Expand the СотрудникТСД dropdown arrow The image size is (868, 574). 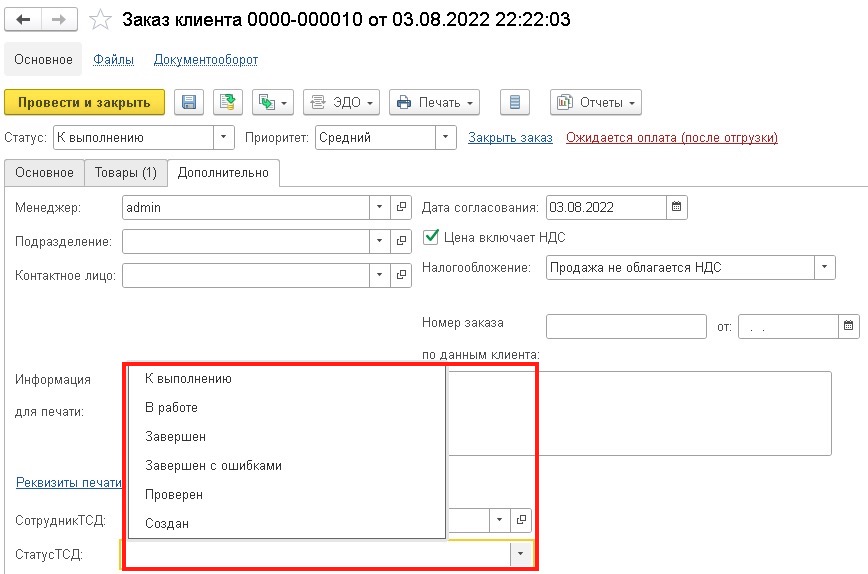tap(499, 520)
